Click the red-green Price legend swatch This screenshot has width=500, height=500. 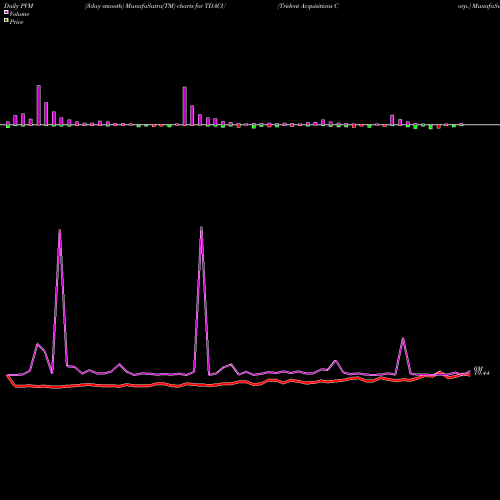(x=6, y=21)
